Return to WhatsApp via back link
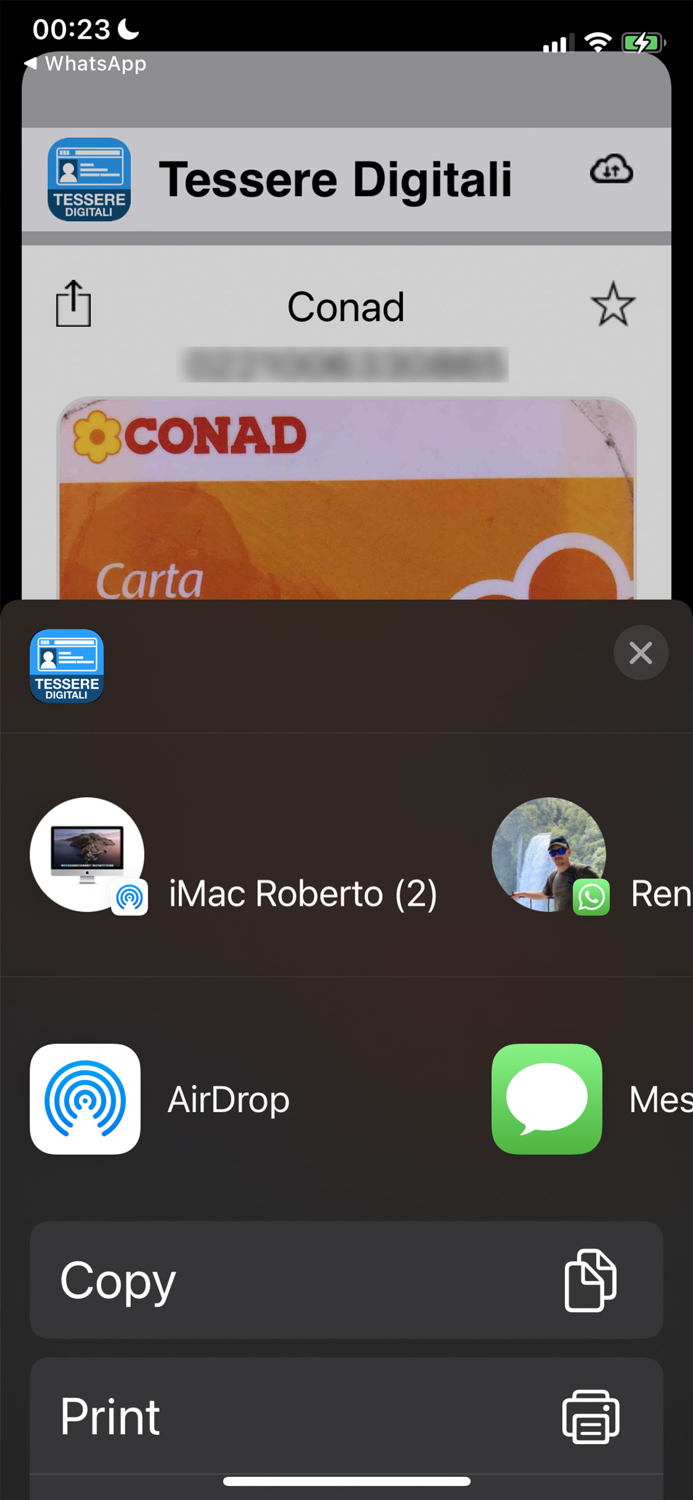 (x=86, y=63)
